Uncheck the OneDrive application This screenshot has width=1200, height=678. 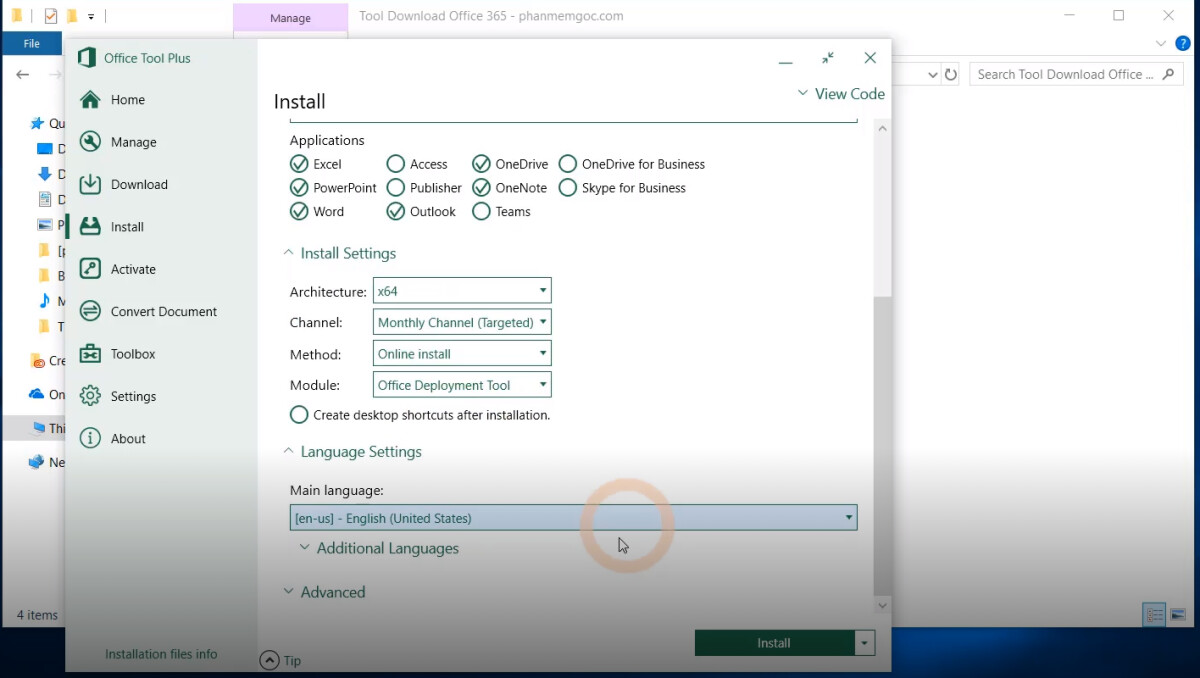point(481,164)
